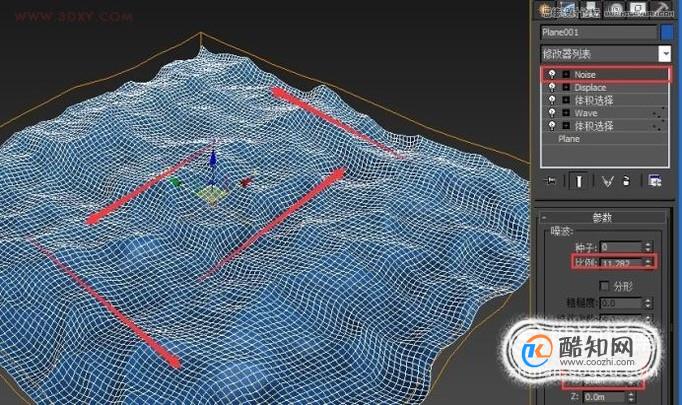Select the Wave modifier in the stack
This screenshot has height=405, width=682.
(585, 113)
